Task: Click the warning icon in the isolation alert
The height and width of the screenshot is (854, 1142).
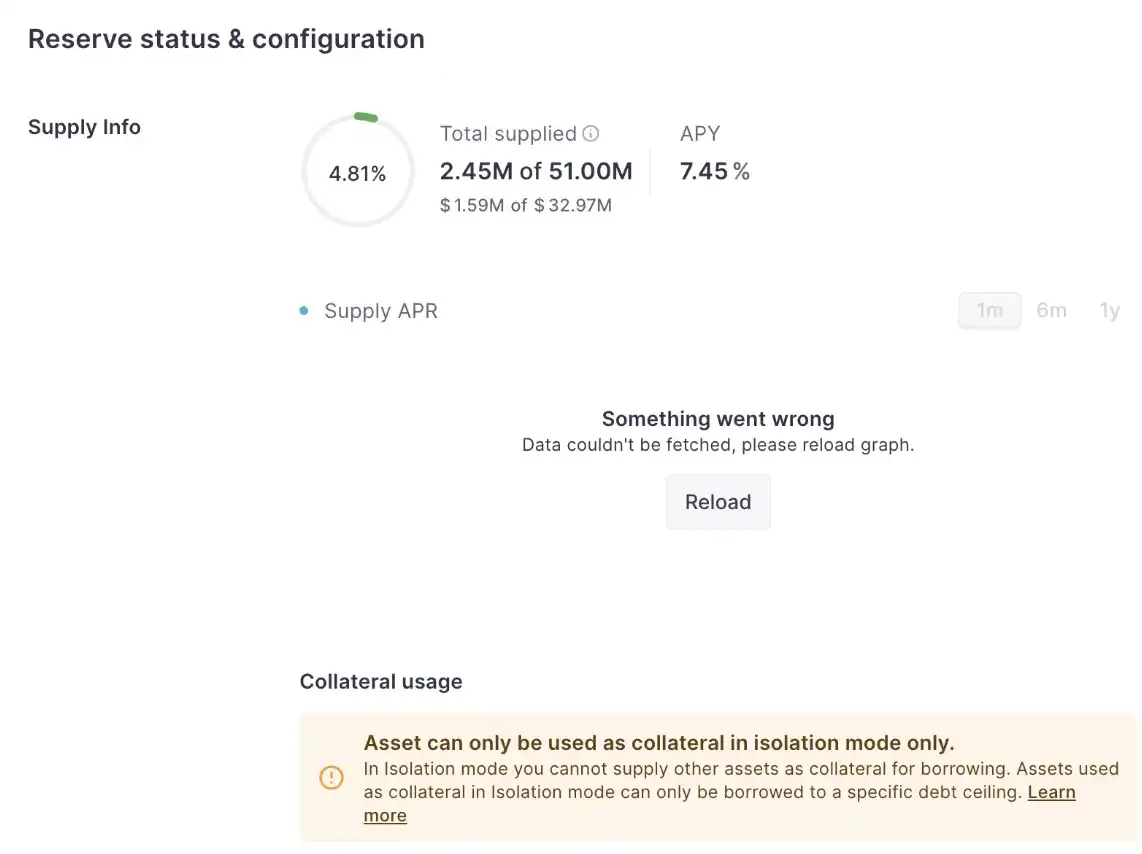Action: [331, 778]
